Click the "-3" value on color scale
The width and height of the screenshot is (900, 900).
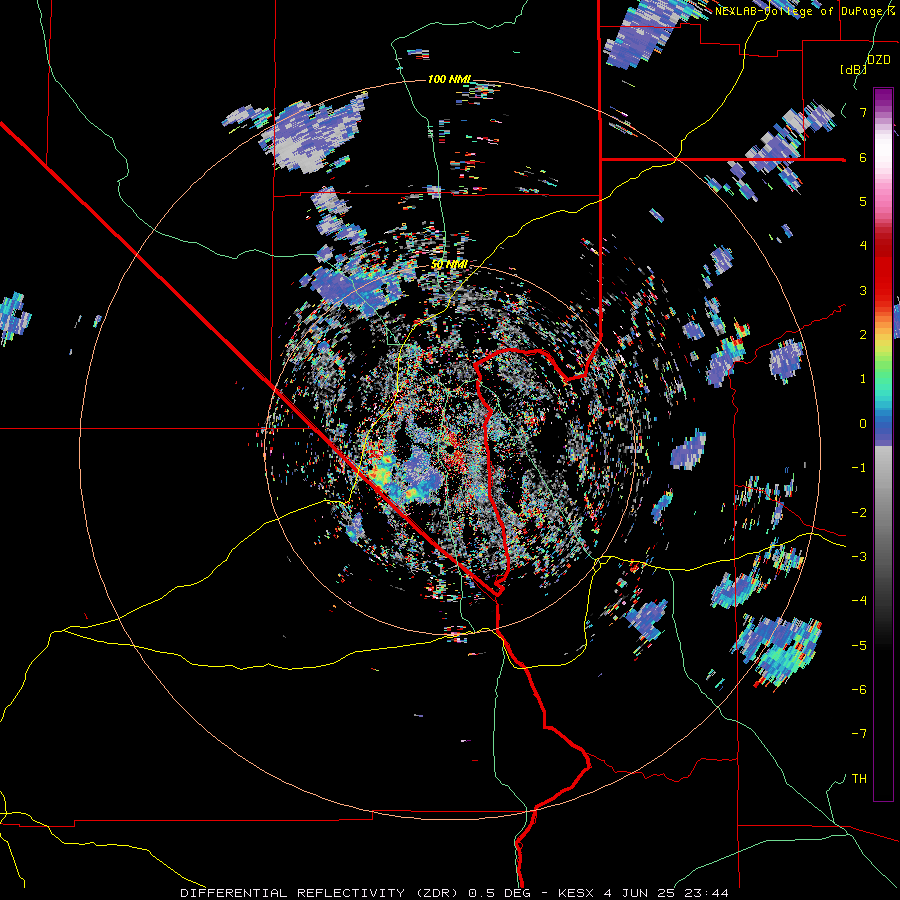[859, 557]
